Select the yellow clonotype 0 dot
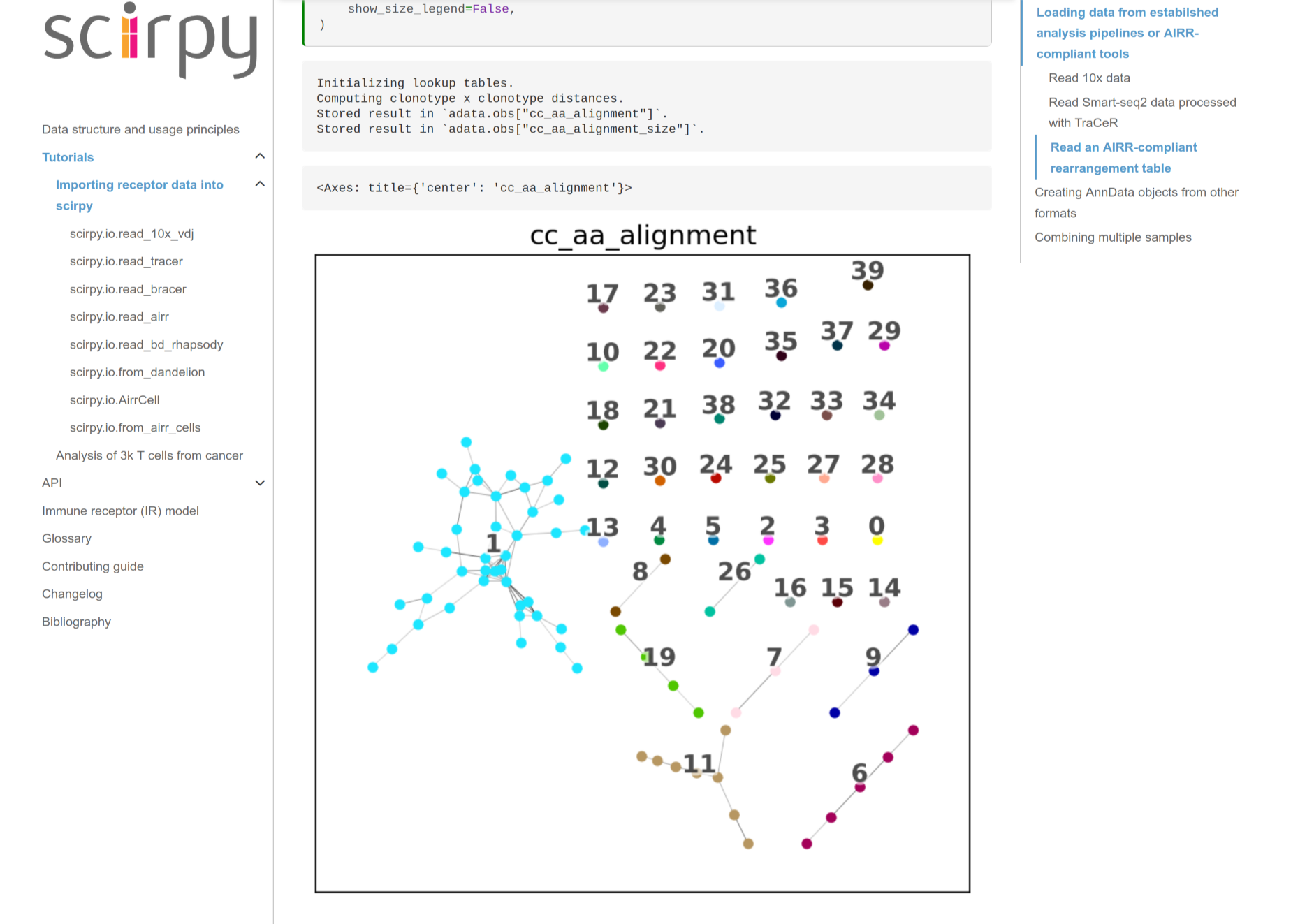Viewport: 1314px width, 924px height. click(x=877, y=539)
